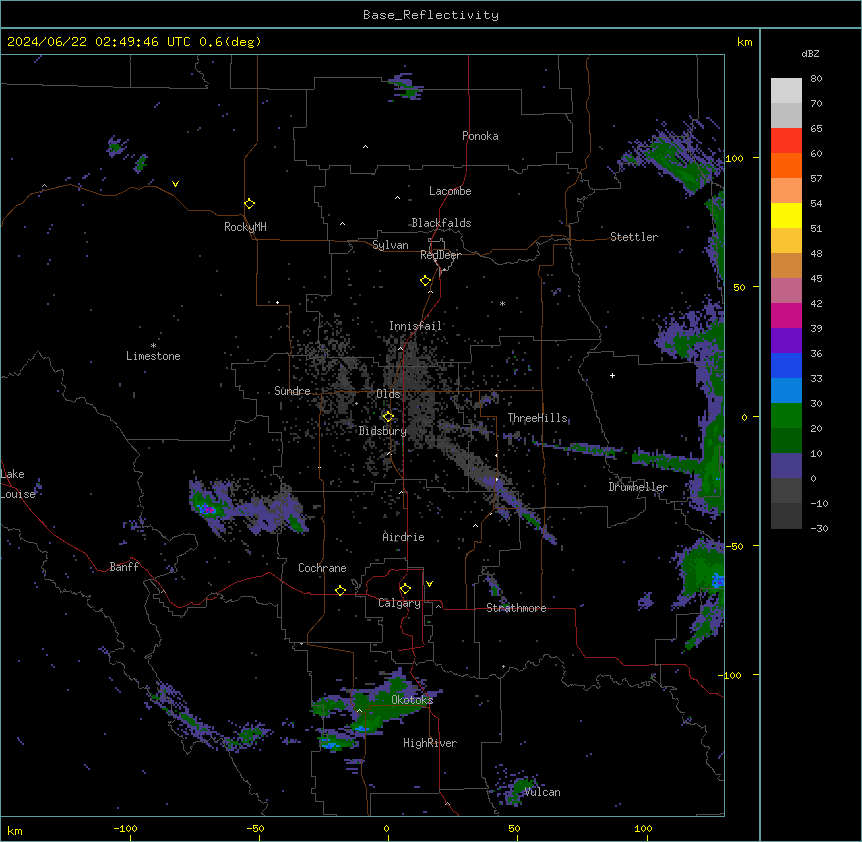Pick the blue swatch between 36 and 33 dBZ
Screen dimensions: 862x842
point(786,365)
